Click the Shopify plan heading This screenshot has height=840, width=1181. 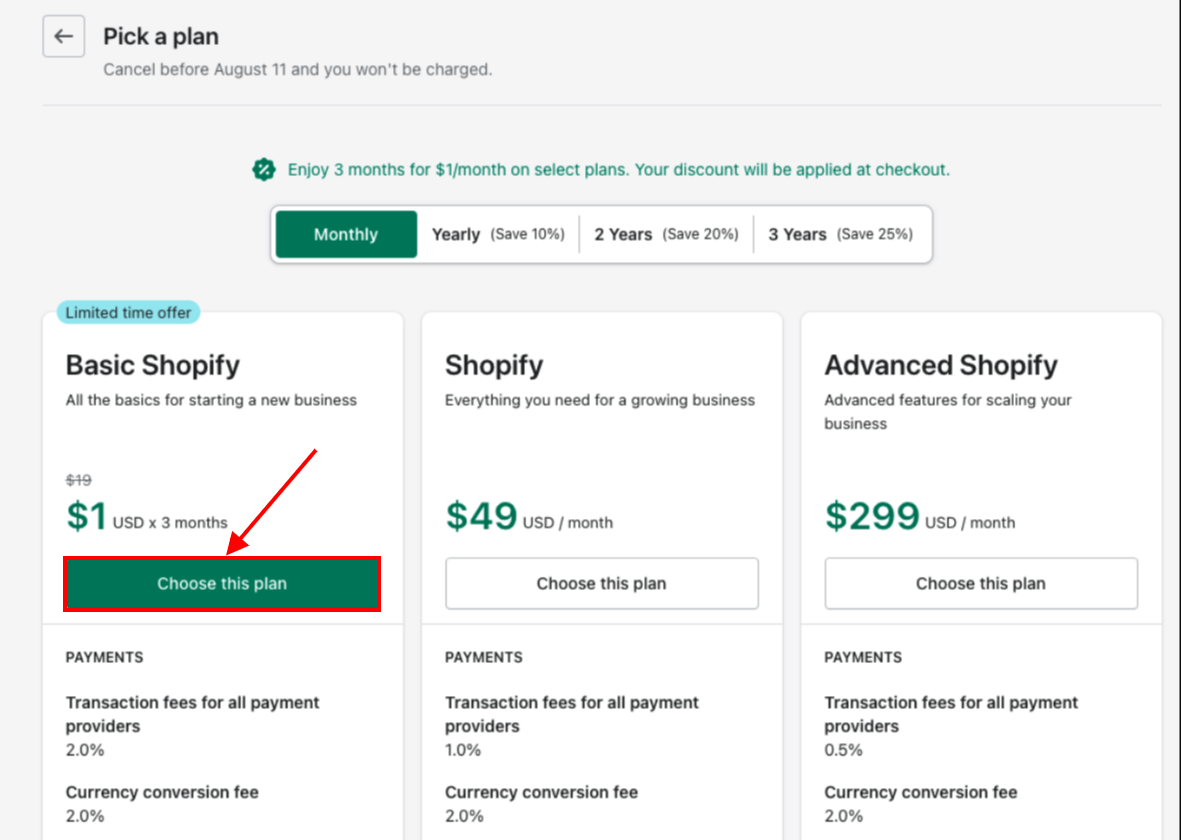coord(494,365)
